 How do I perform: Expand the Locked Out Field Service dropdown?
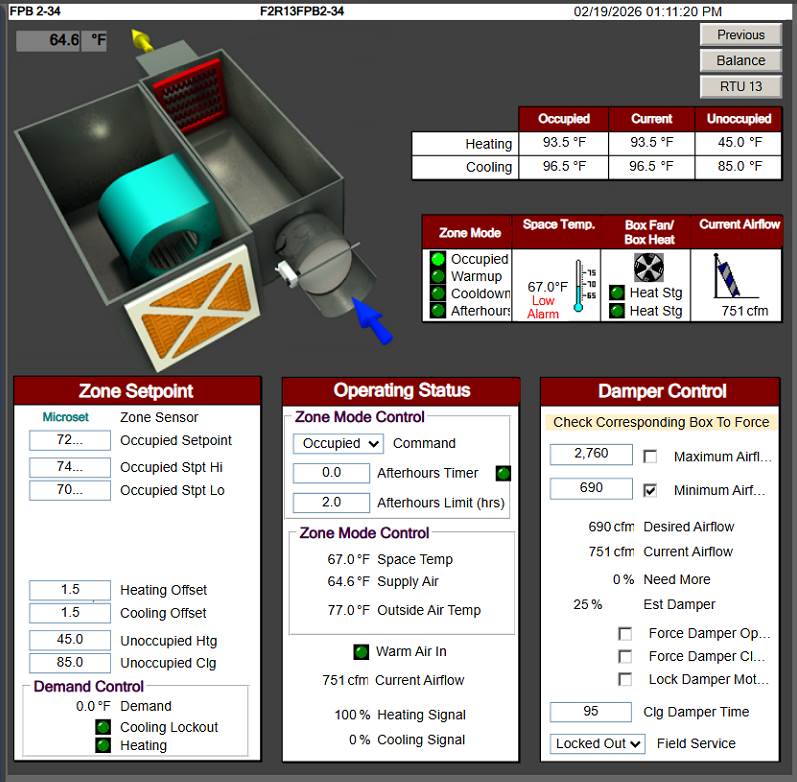click(x=598, y=744)
